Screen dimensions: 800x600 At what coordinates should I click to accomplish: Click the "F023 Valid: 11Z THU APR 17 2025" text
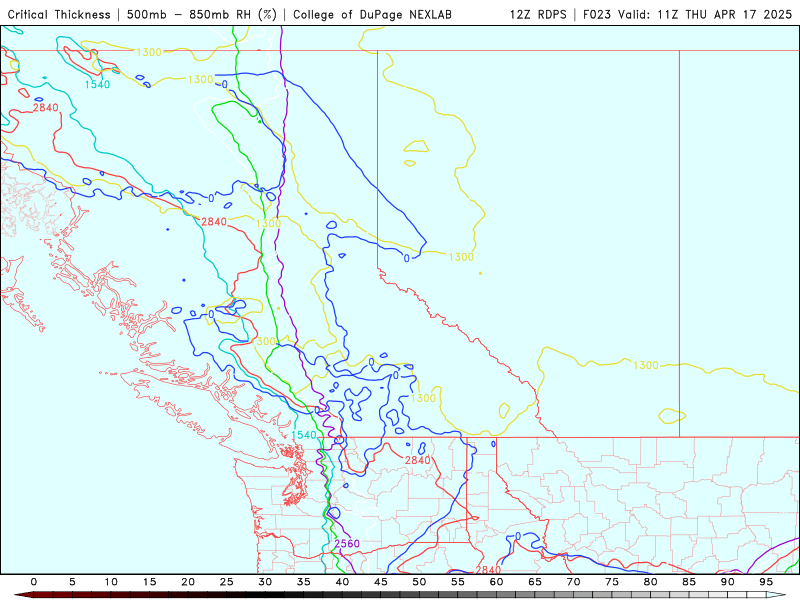(687, 14)
